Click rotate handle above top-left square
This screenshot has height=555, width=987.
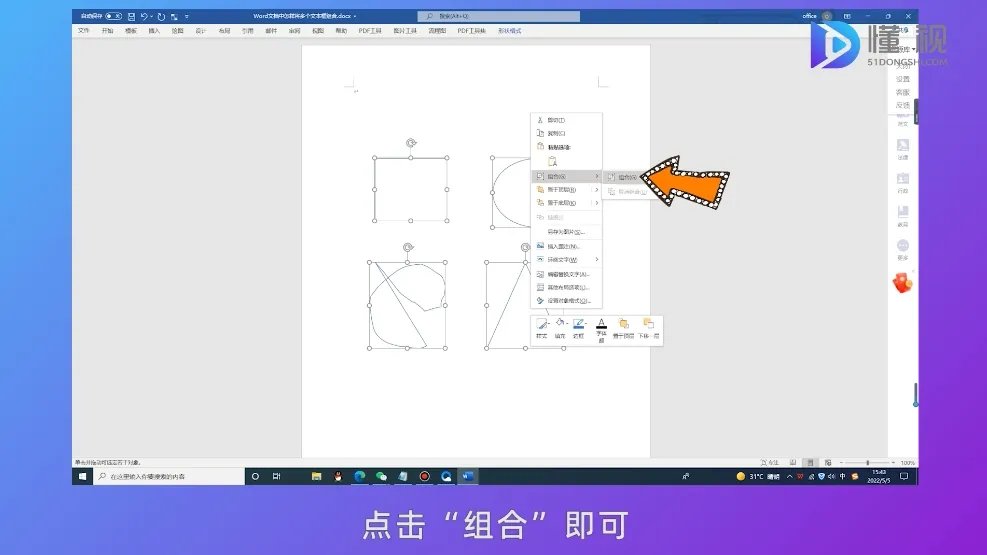pyautogui.click(x=411, y=143)
